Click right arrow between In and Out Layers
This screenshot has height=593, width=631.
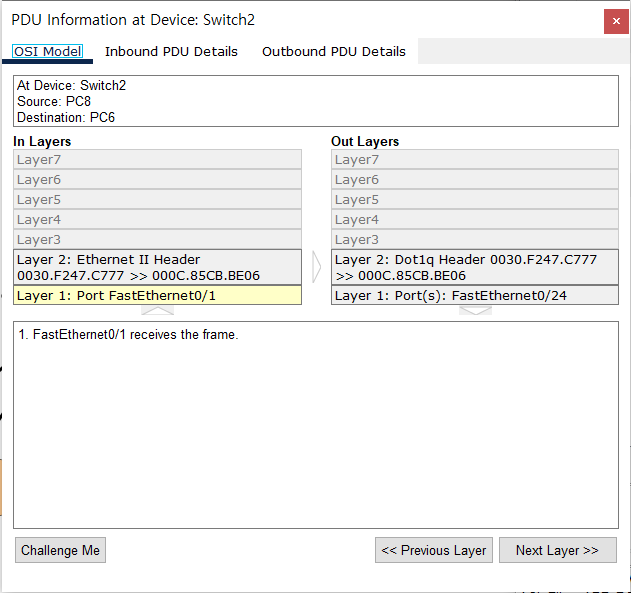click(317, 267)
